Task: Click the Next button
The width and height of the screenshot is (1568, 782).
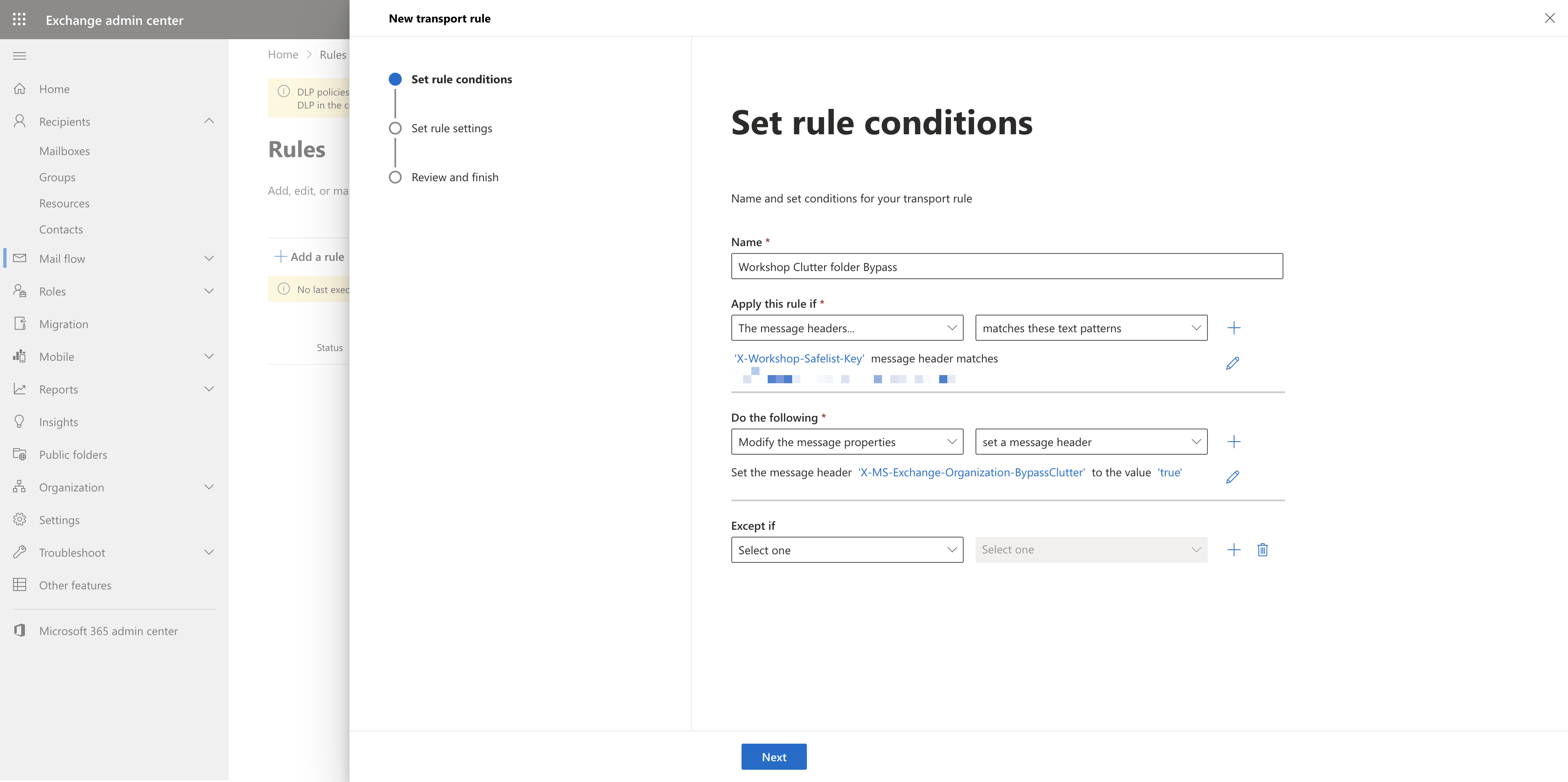Action: (x=774, y=756)
